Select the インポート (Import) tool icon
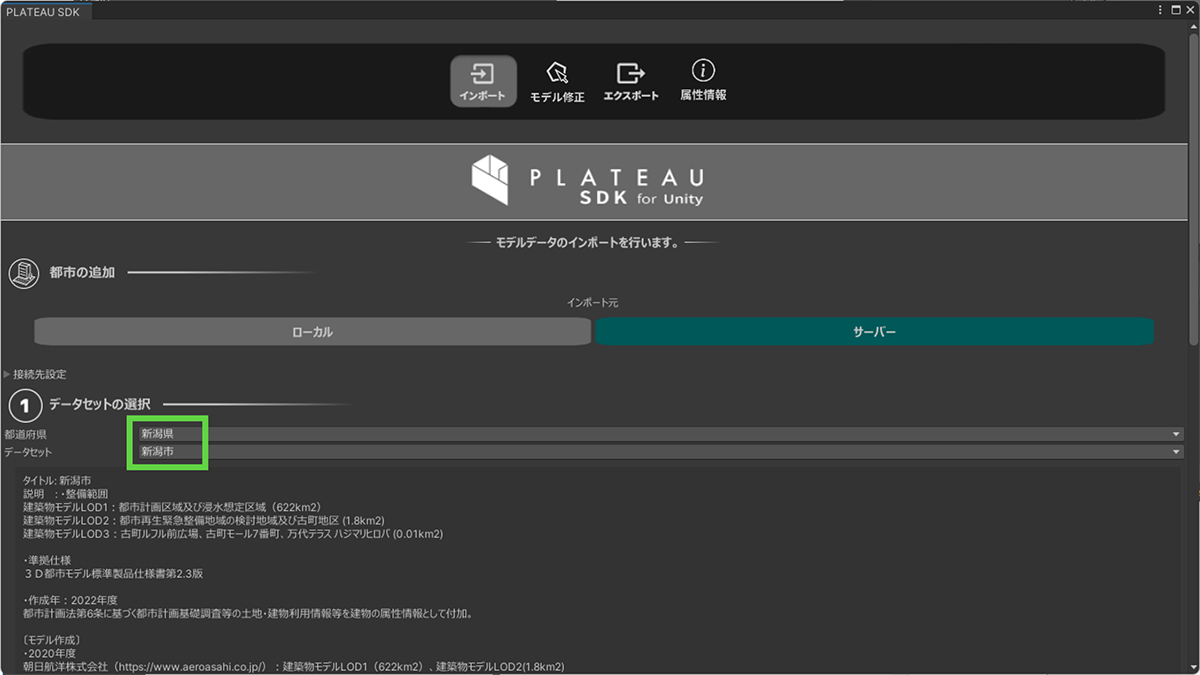This screenshot has height=675, width=1200. 483,81
